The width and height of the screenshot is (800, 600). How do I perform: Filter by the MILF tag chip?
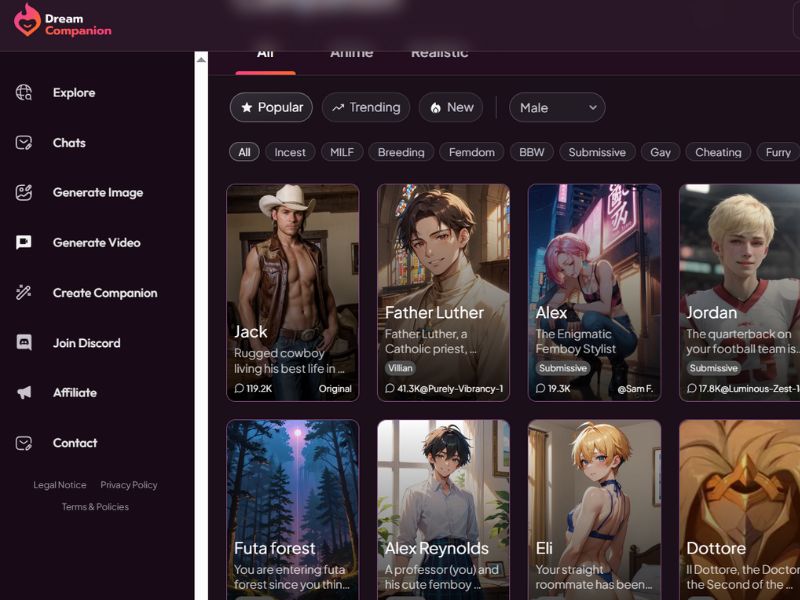point(342,152)
